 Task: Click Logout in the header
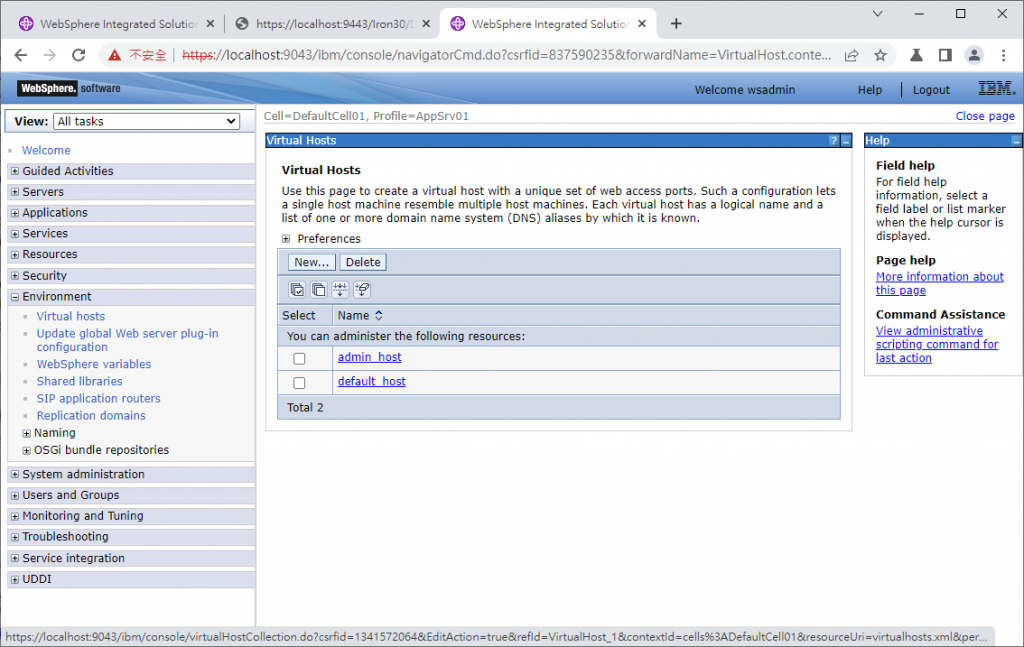[931, 89]
